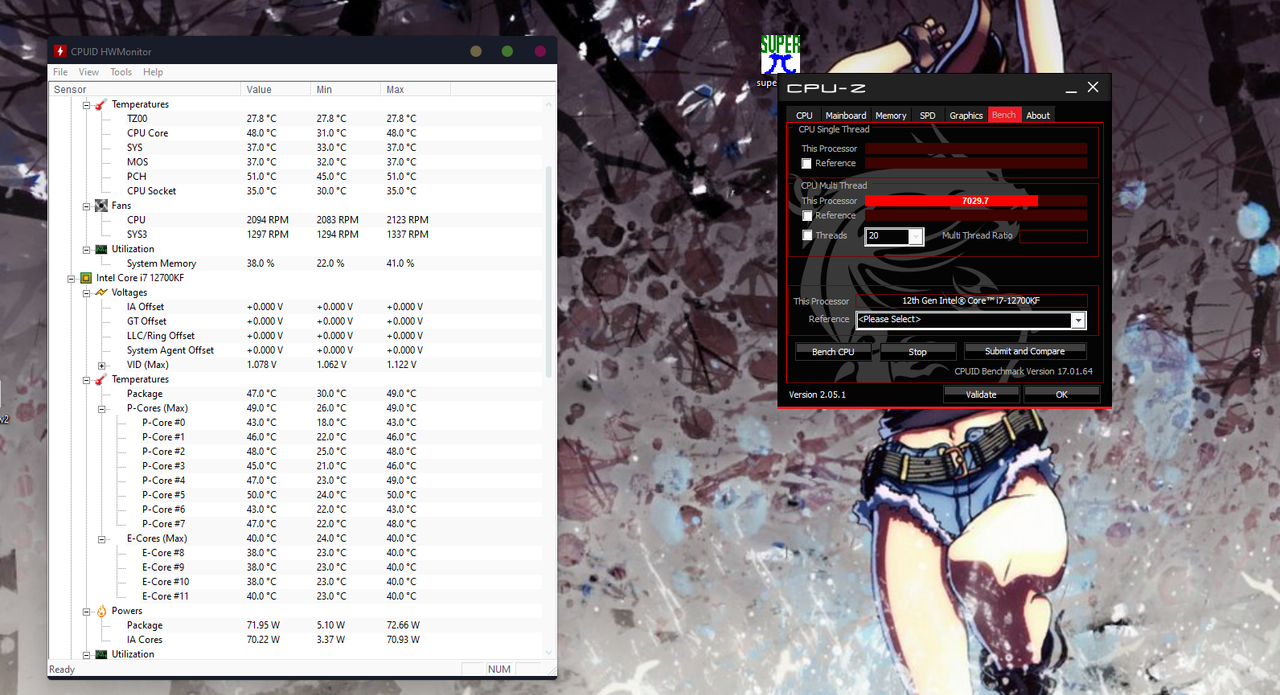This screenshot has width=1280, height=695.
Task: Collapse the upper Utilization node
Action: click(x=86, y=249)
